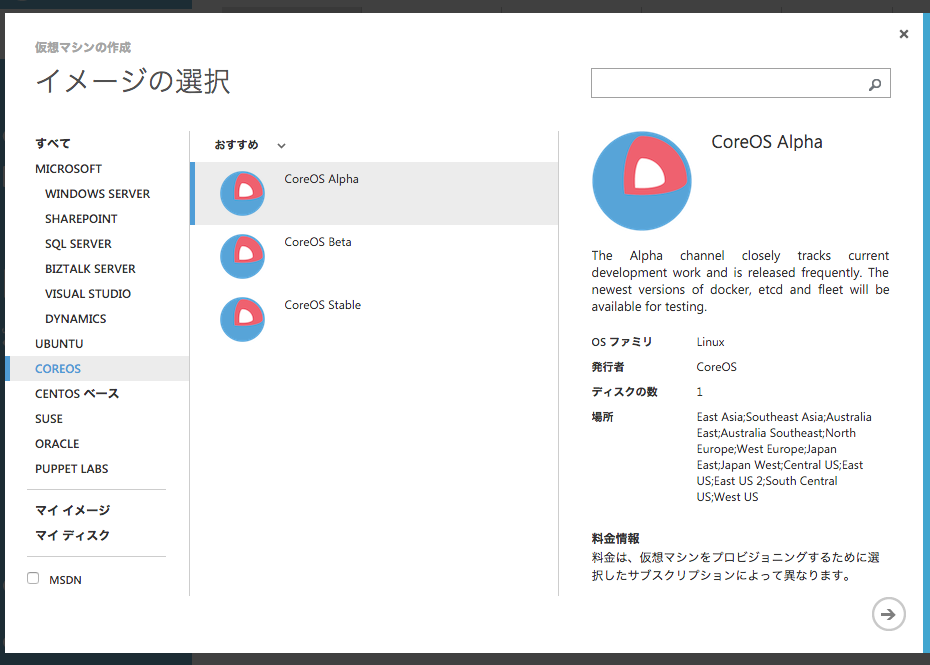
Task: Click the CoreOS Beta logo in list
Action: click(x=243, y=256)
